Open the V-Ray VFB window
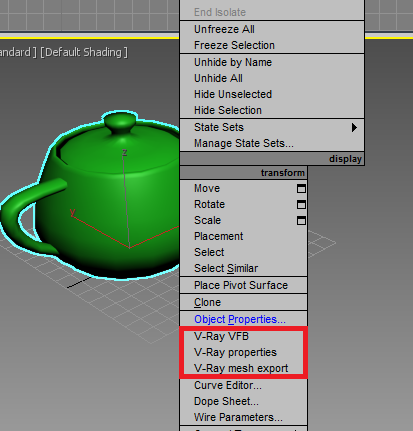The image size is (413, 431). [243, 336]
